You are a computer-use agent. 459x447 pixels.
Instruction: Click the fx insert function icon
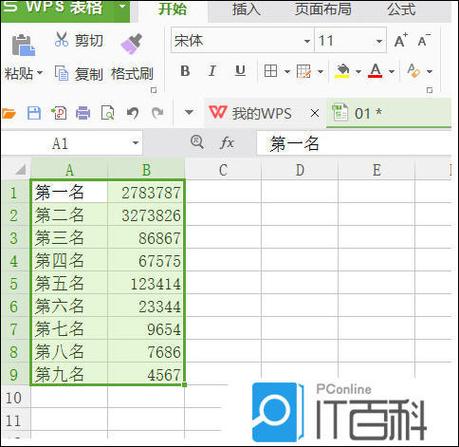227,143
